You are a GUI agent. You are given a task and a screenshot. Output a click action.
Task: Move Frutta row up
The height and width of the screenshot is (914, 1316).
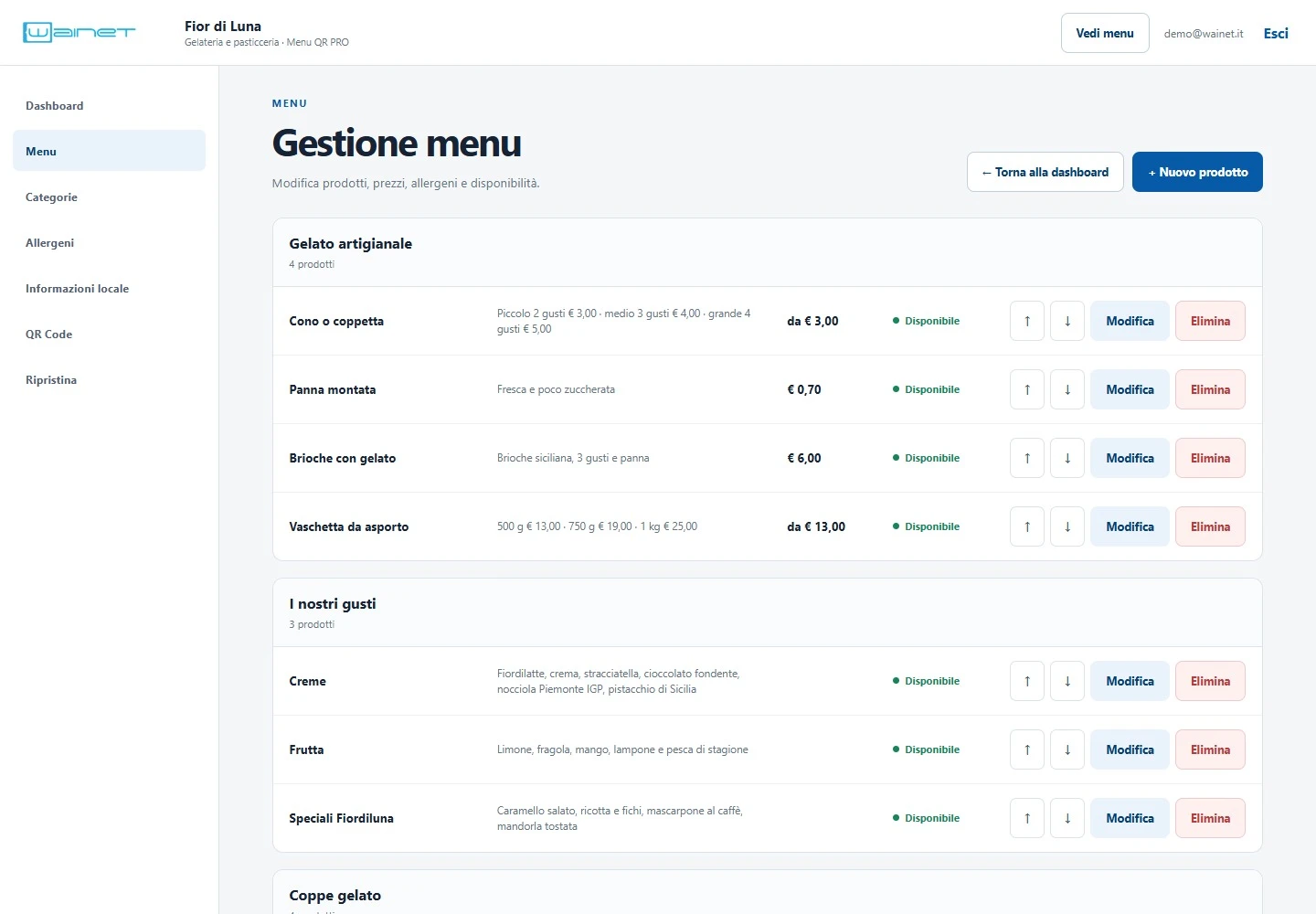(x=1027, y=749)
